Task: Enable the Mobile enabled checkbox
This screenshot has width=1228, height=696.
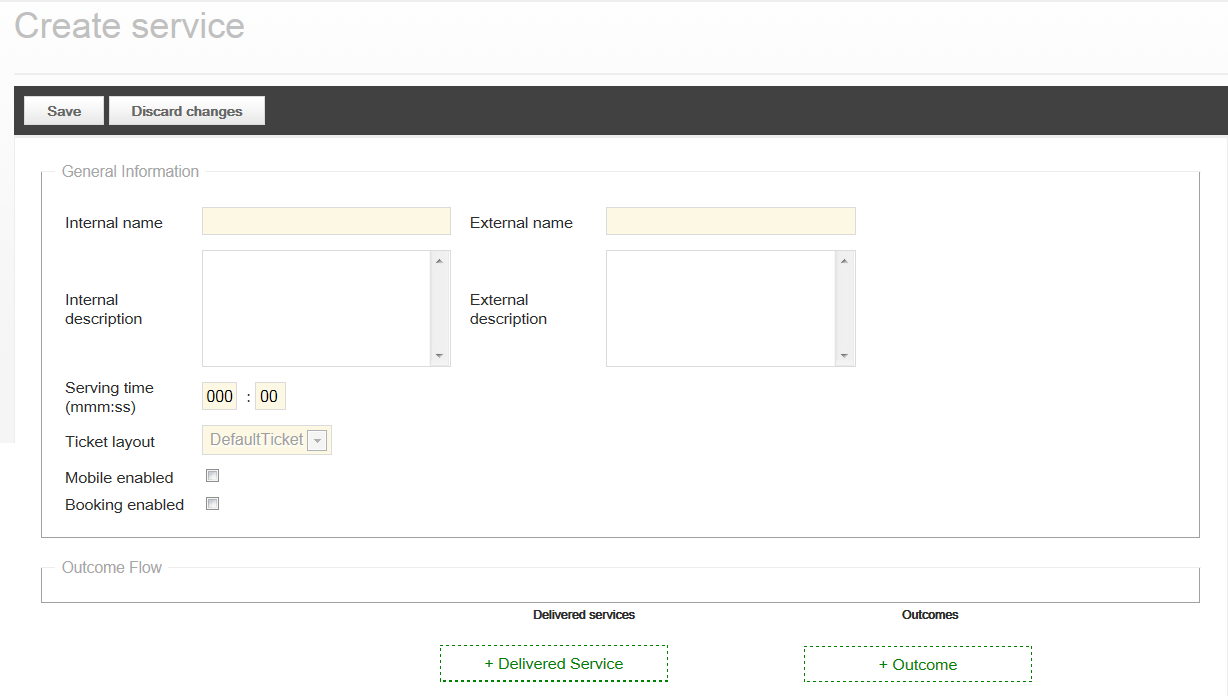Action: click(x=212, y=476)
